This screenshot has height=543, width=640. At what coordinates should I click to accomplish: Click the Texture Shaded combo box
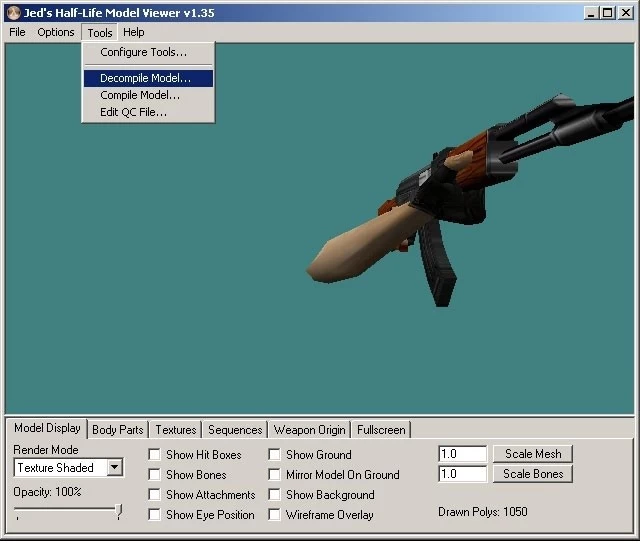coord(69,468)
